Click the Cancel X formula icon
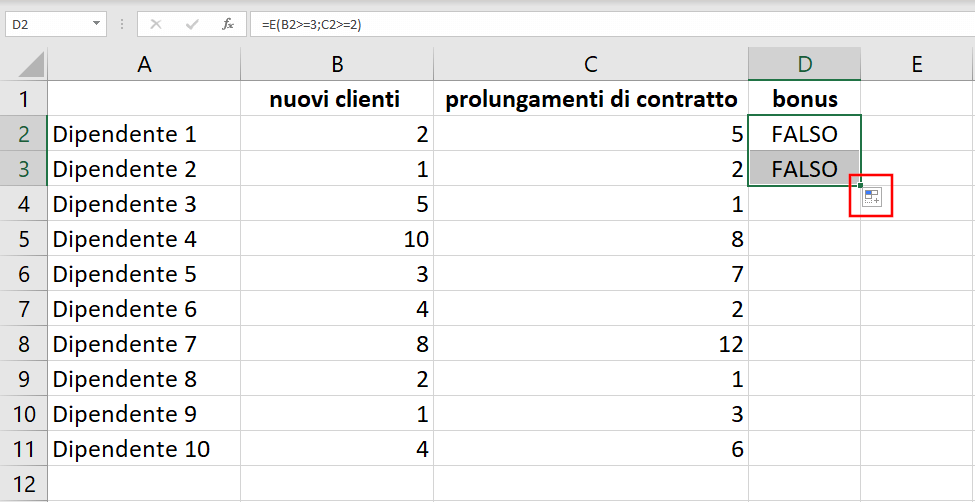Viewport: 975px width, 502px height. point(156,24)
